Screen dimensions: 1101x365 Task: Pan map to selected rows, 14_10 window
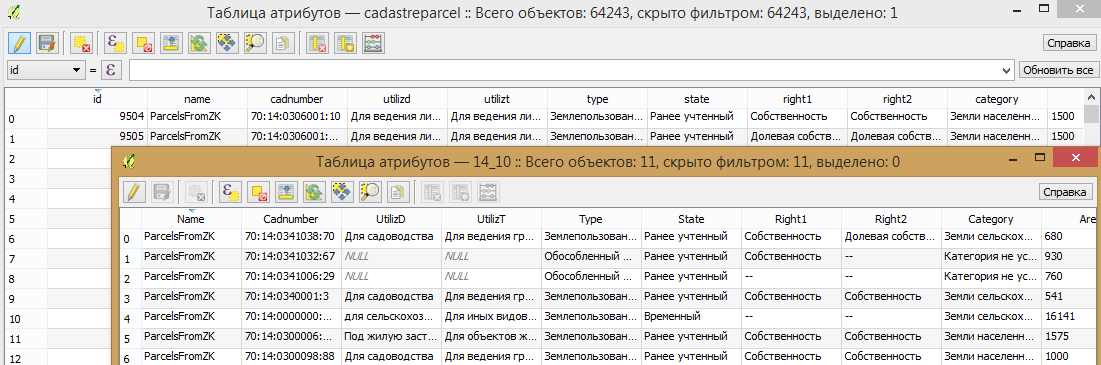(341, 192)
